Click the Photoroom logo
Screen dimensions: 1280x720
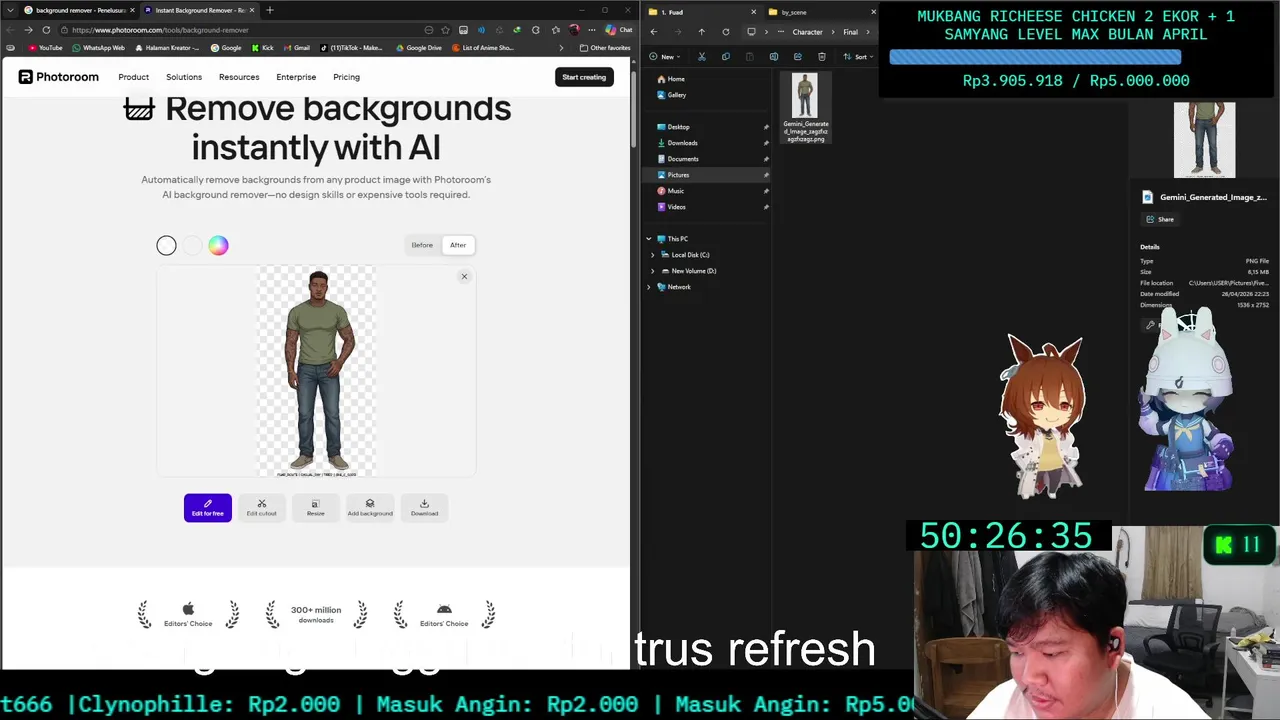59,77
